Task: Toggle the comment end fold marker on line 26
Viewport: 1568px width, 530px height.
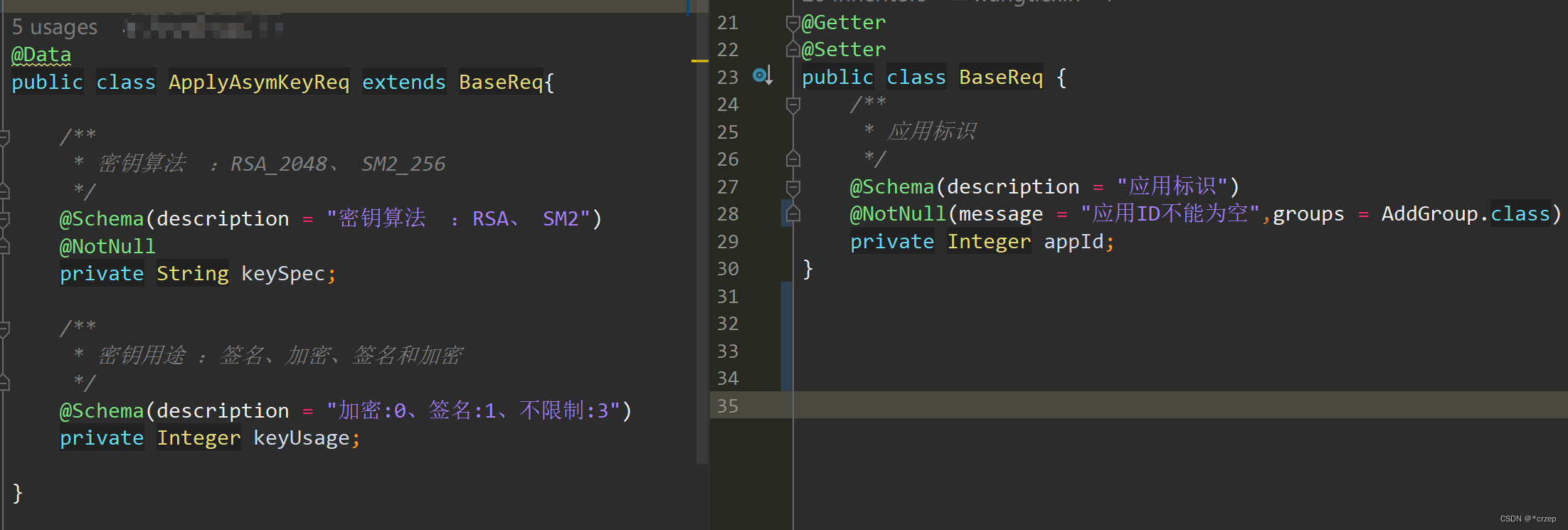Action: coord(793,159)
